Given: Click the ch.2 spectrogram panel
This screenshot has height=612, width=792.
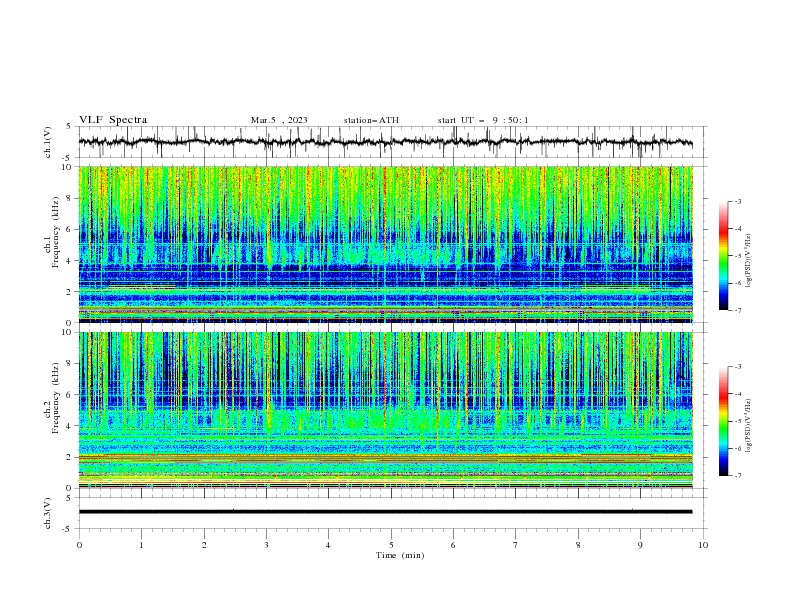Looking at the screenshot, I should click(386, 410).
